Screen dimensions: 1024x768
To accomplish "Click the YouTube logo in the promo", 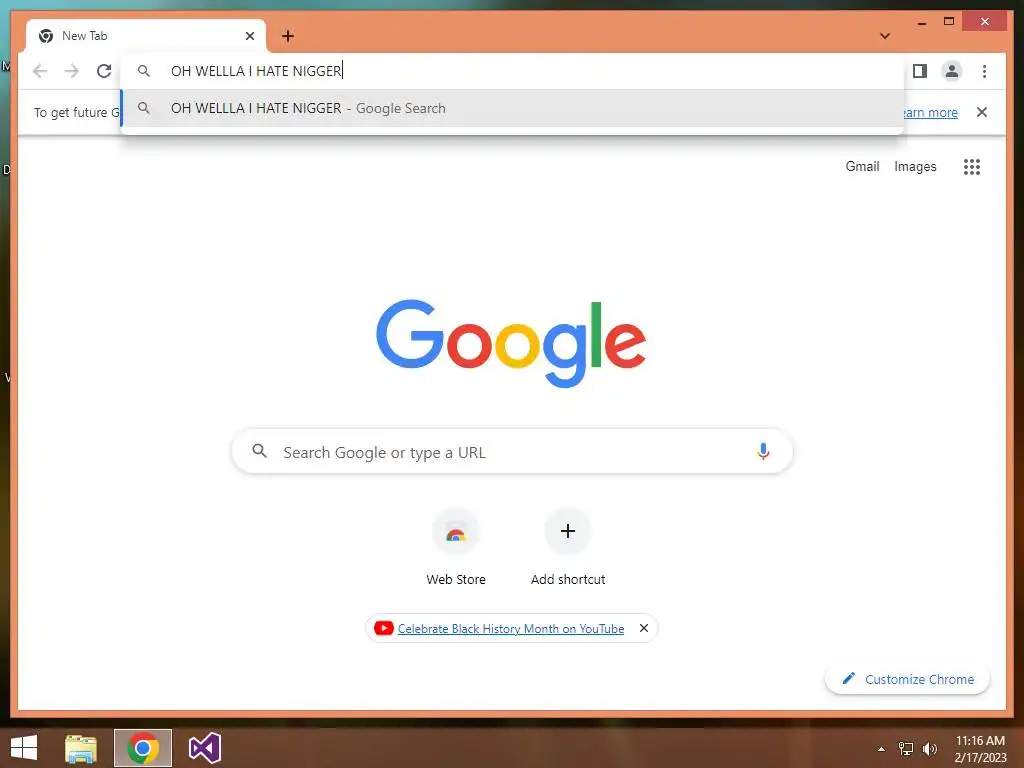I will [383, 628].
